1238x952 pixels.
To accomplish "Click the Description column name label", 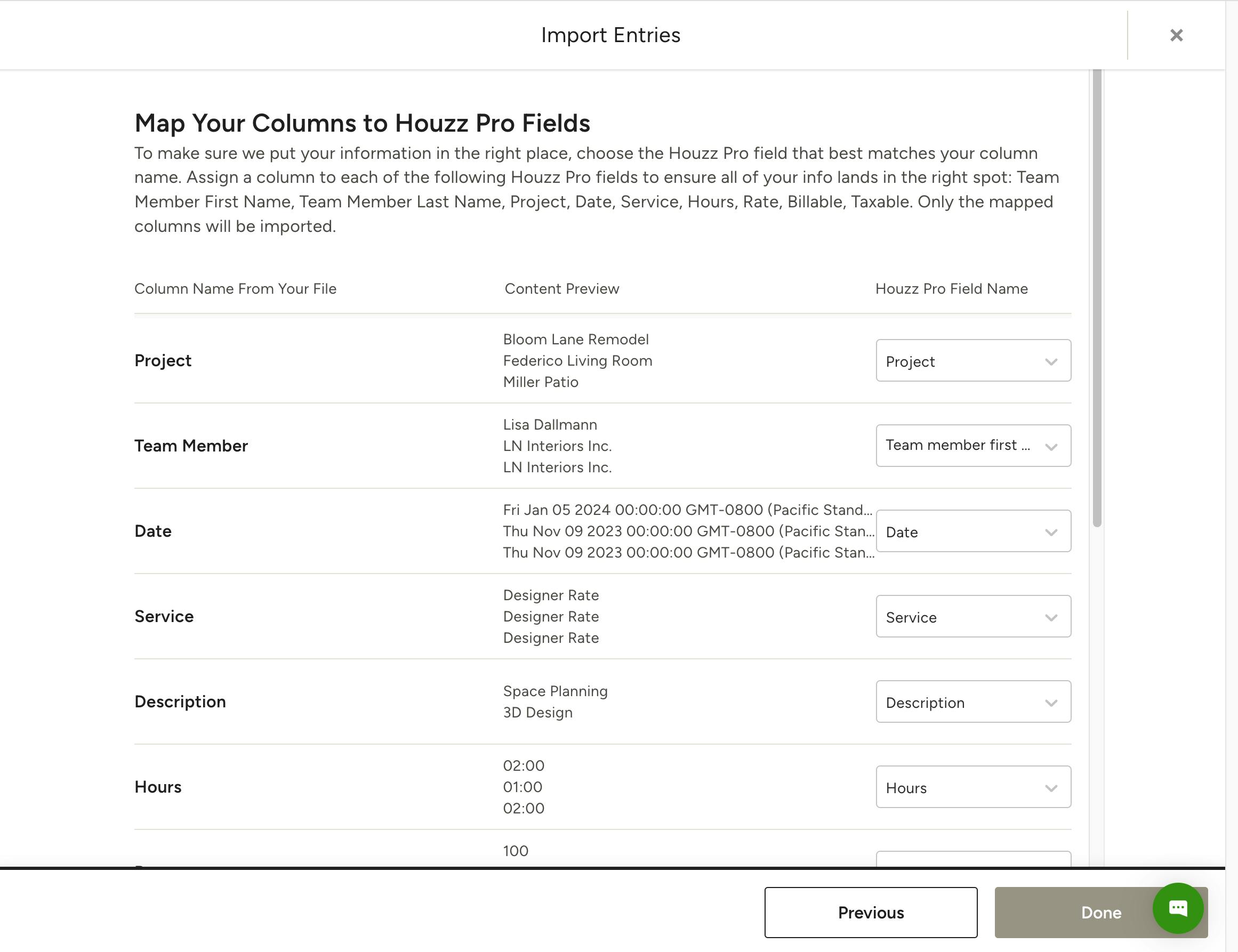I will (x=180, y=702).
